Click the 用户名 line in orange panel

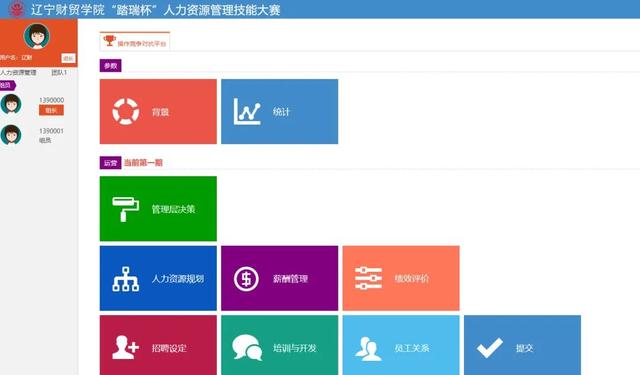(16, 58)
